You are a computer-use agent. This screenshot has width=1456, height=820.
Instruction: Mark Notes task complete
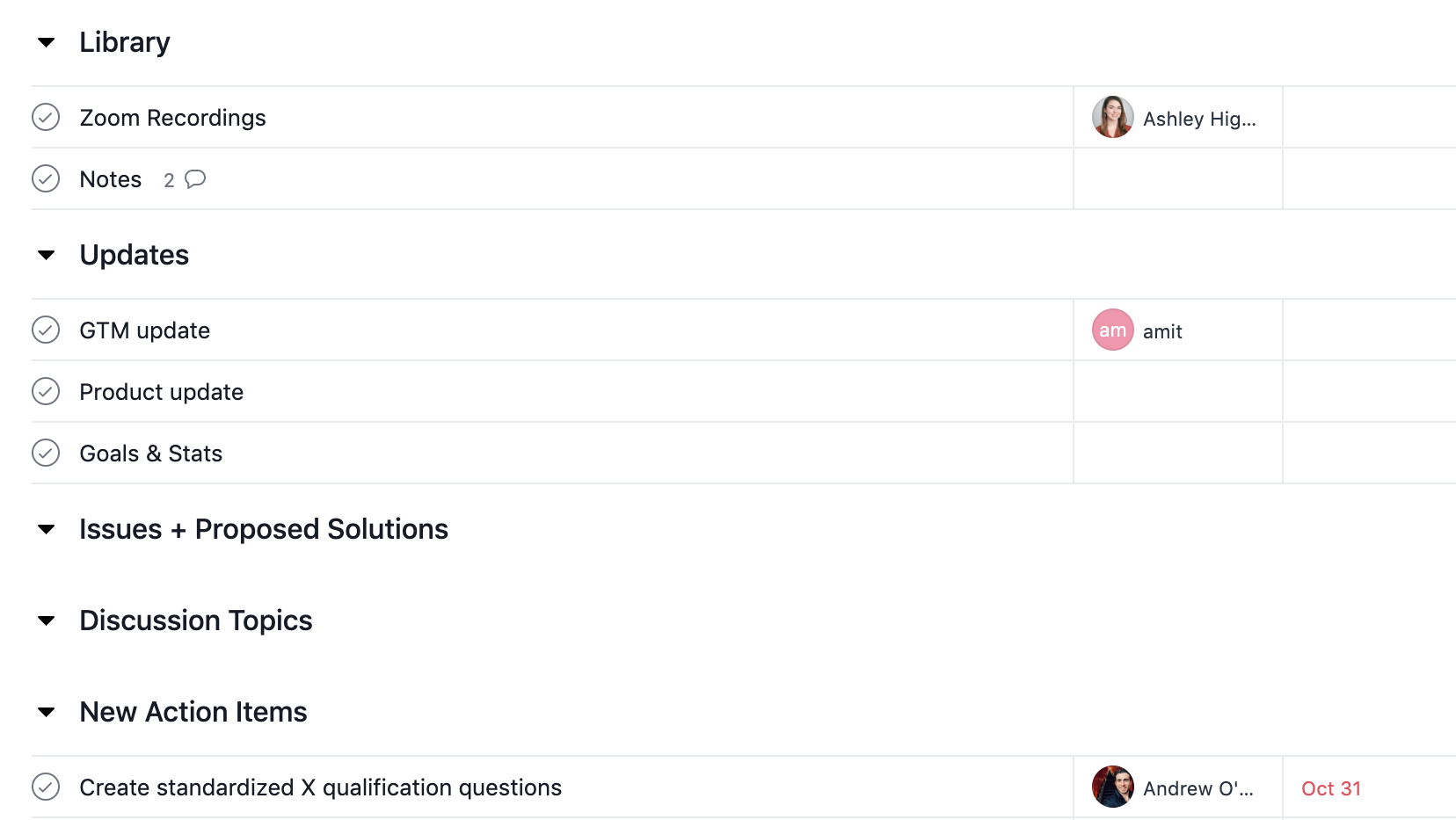[x=46, y=179]
